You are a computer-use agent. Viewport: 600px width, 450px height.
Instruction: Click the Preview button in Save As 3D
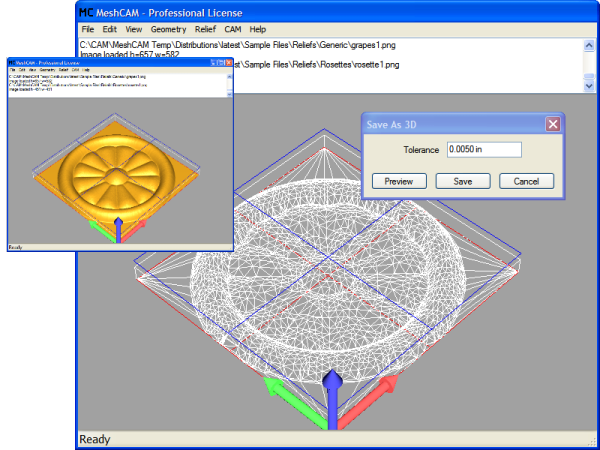[399, 181]
